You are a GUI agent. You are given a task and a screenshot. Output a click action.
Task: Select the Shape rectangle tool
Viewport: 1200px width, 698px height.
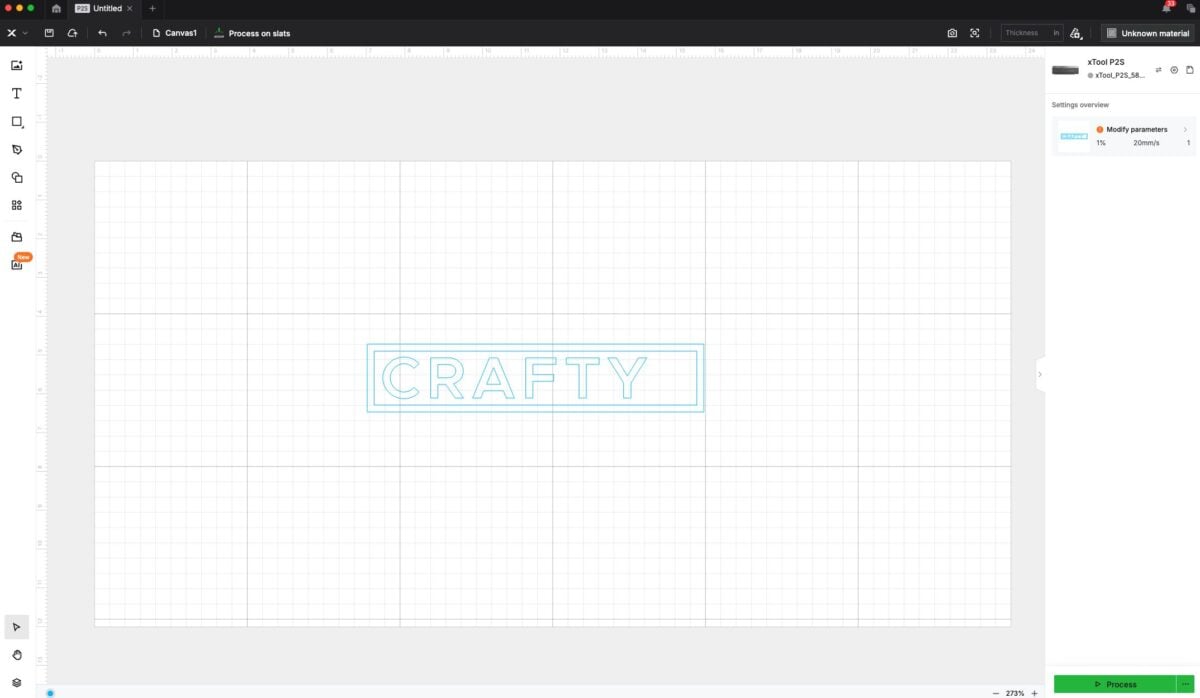[16, 122]
